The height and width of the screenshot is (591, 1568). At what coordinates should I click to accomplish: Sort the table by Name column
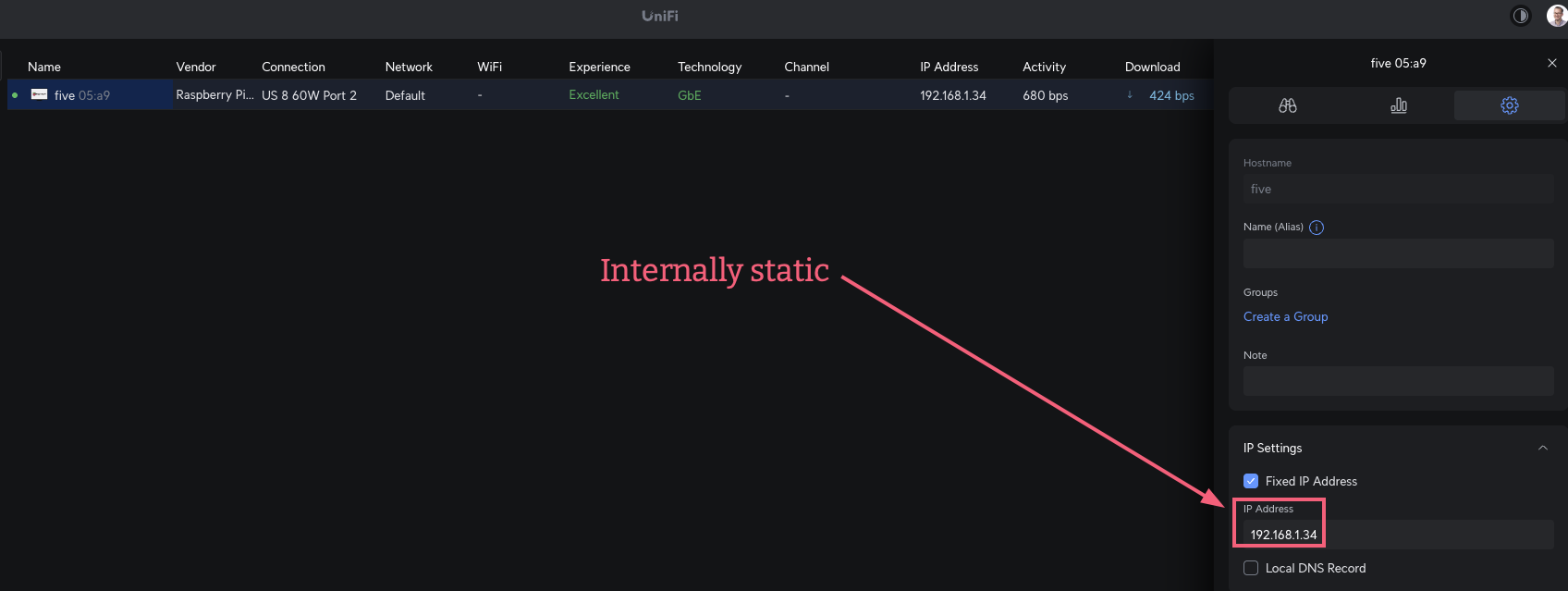[x=44, y=67]
